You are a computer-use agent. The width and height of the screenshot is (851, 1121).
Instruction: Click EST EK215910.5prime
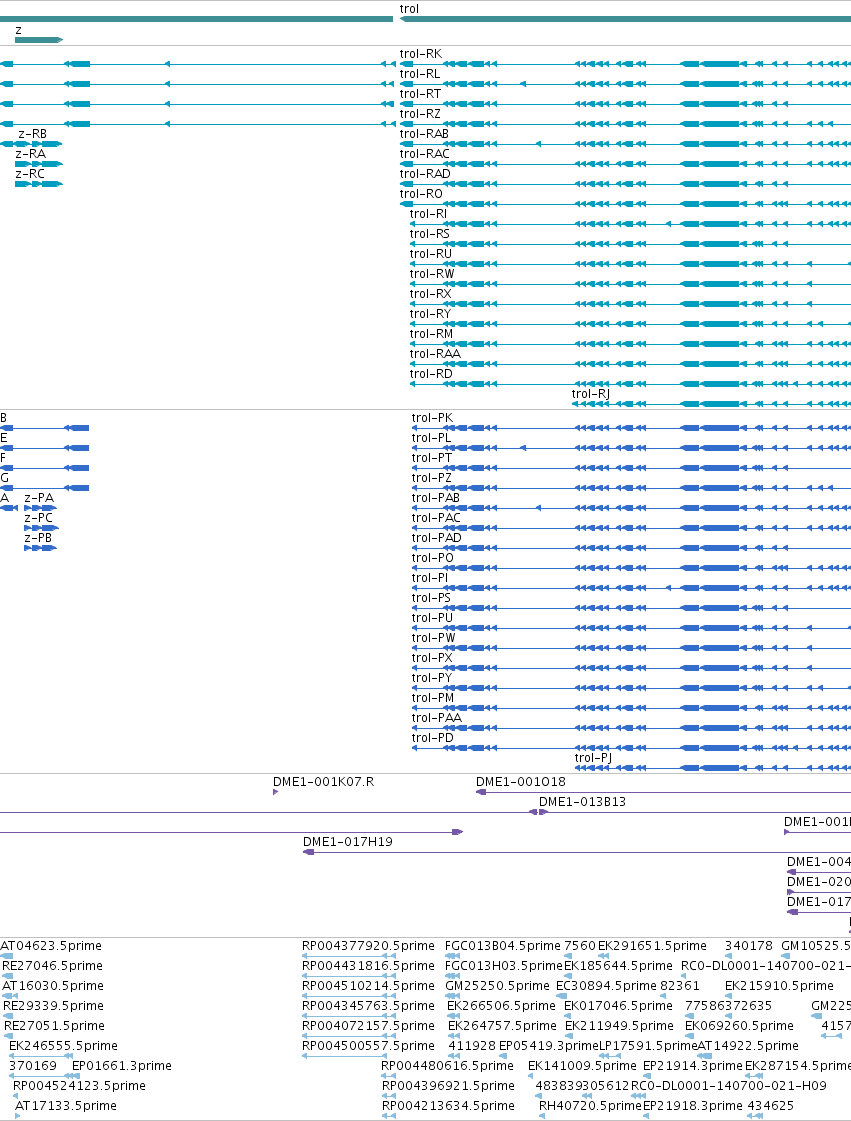[x=779, y=986]
